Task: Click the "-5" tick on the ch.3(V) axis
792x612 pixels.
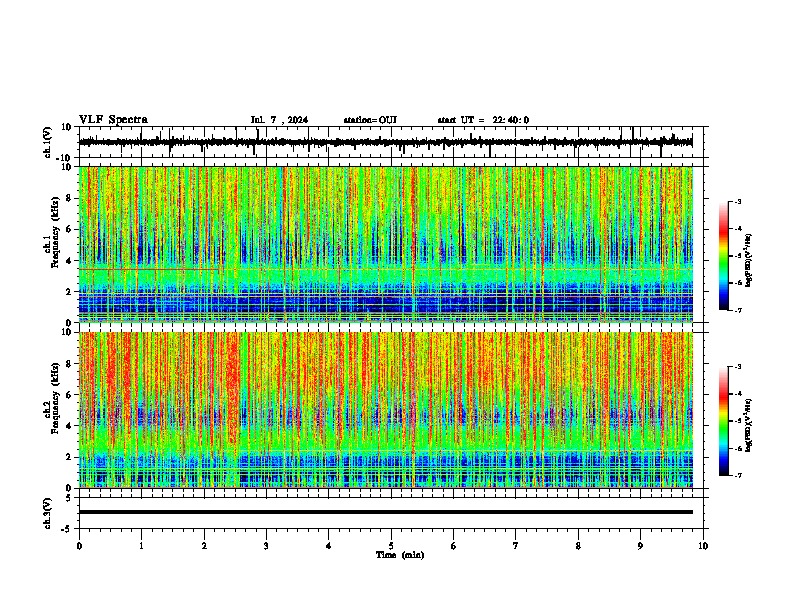Action: coord(68,529)
